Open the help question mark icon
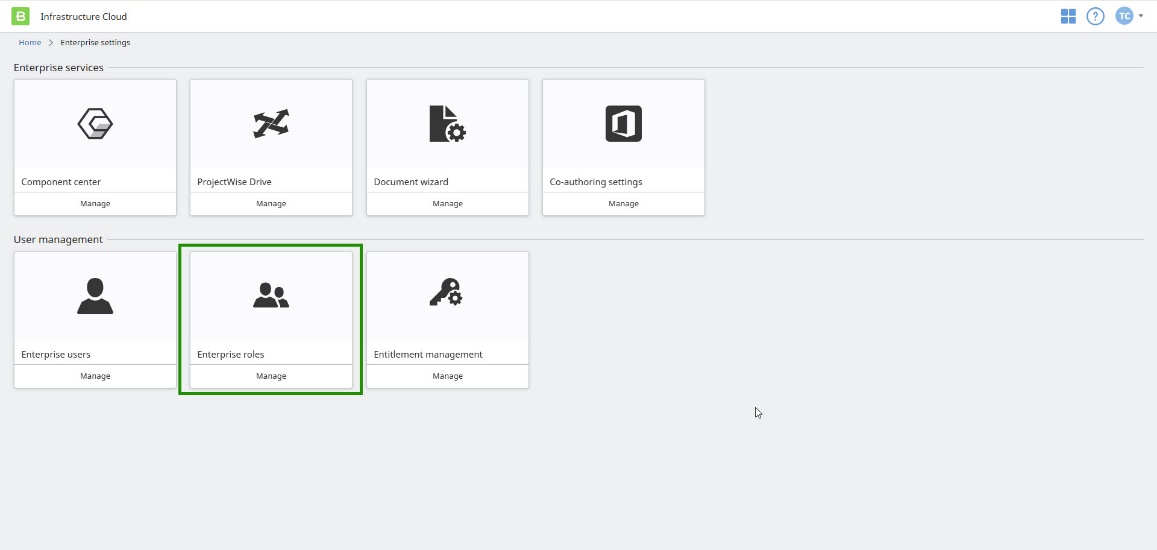The height and width of the screenshot is (550, 1157). [1095, 16]
